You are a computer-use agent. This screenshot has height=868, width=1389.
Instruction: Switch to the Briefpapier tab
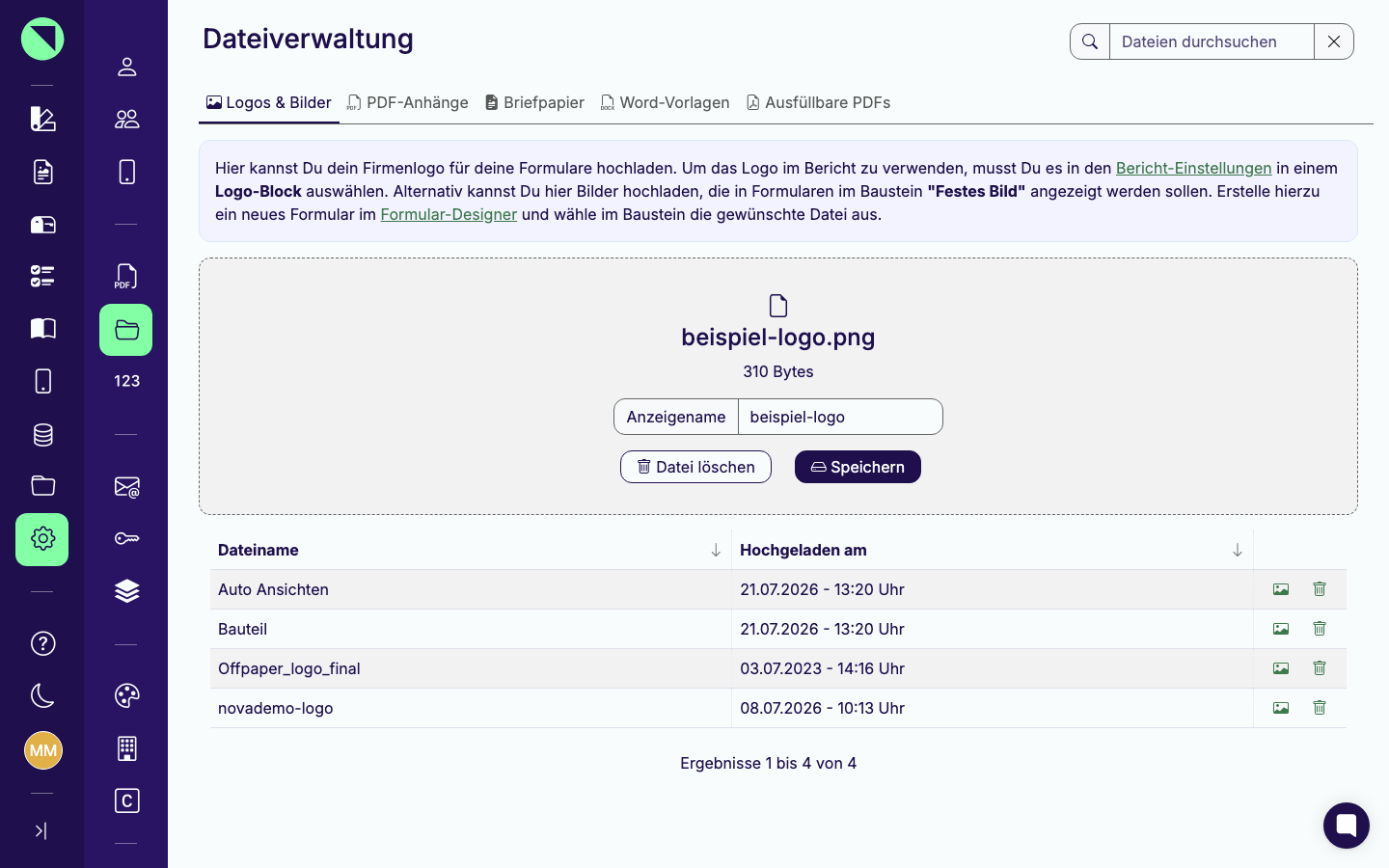[x=534, y=102]
